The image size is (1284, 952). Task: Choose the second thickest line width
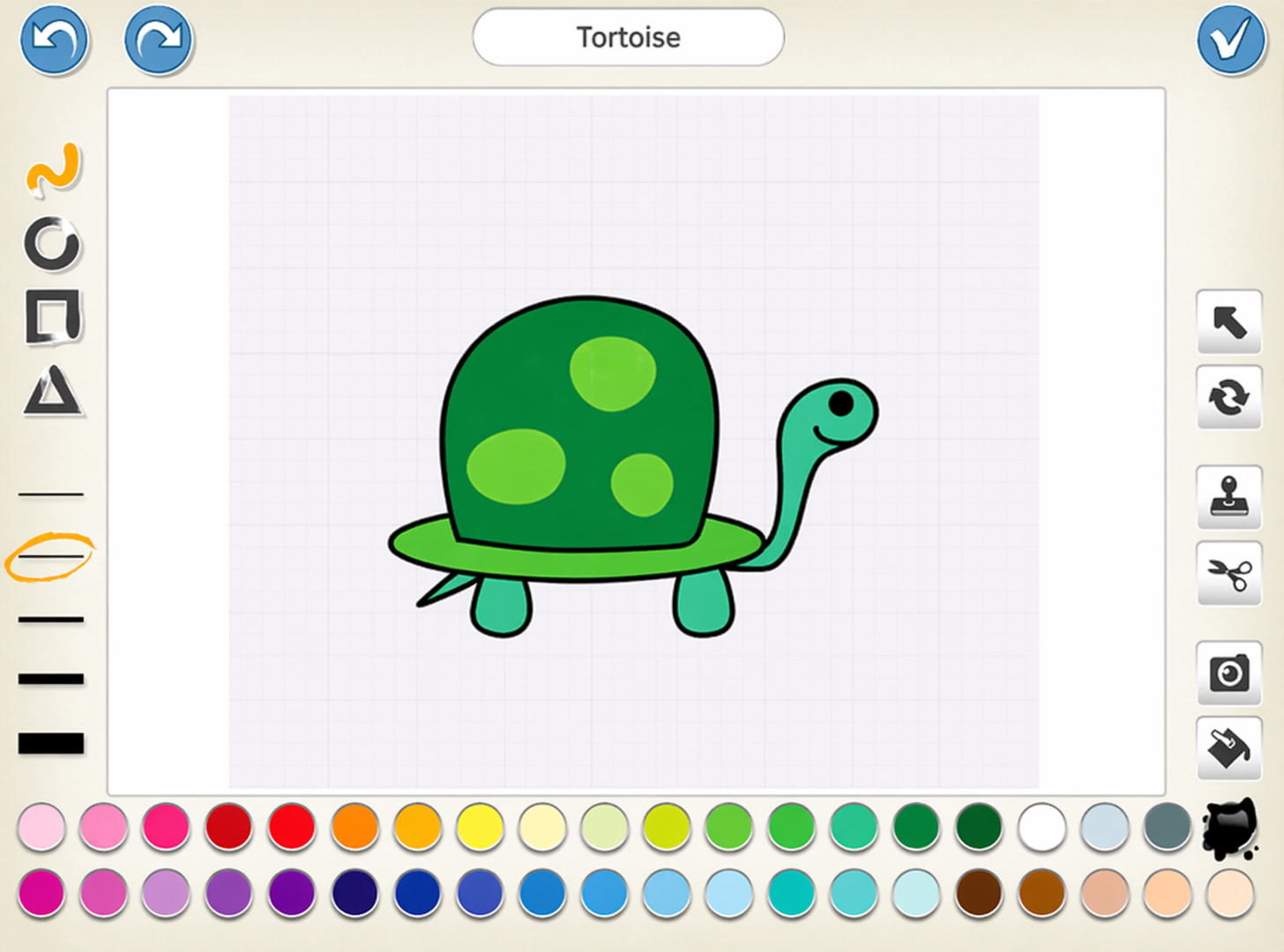point(51,679)
